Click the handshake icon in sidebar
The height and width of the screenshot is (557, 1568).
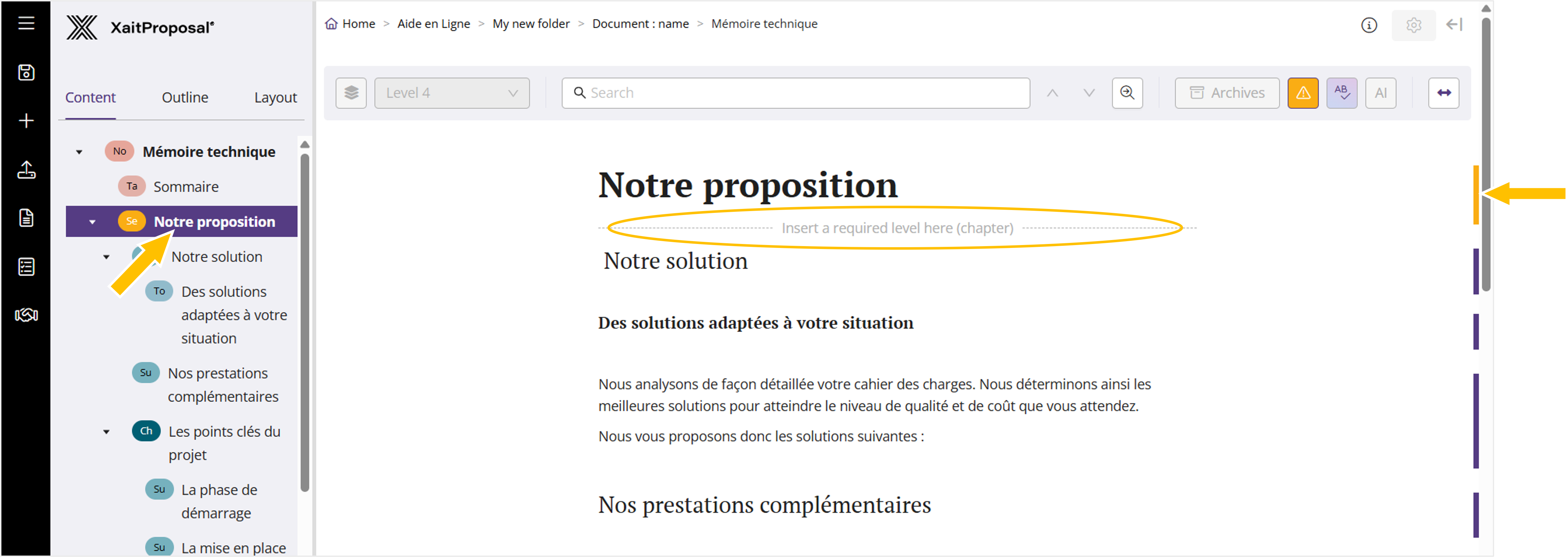(x=26, y=315)
